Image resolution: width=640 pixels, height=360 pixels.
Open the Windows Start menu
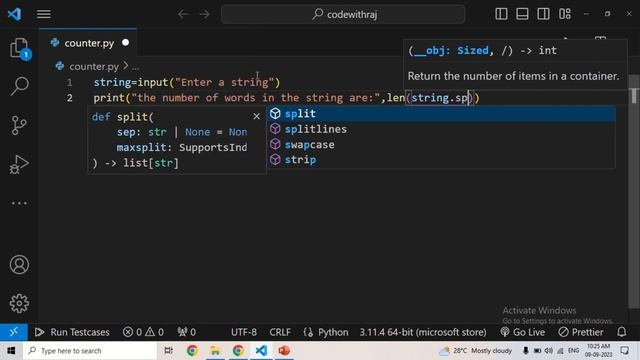coord(11,351)
